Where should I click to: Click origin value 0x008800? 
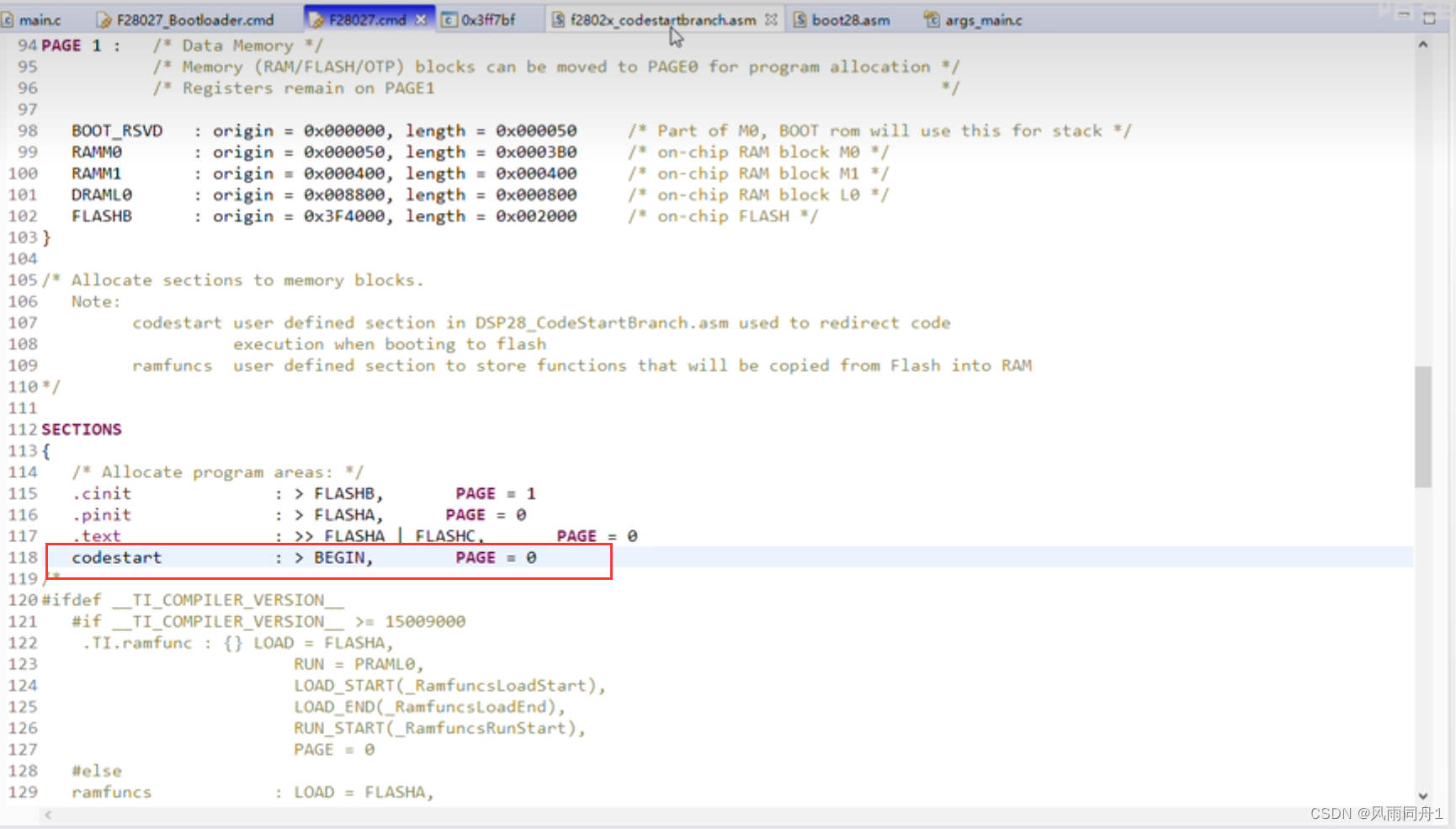point(343,194)
